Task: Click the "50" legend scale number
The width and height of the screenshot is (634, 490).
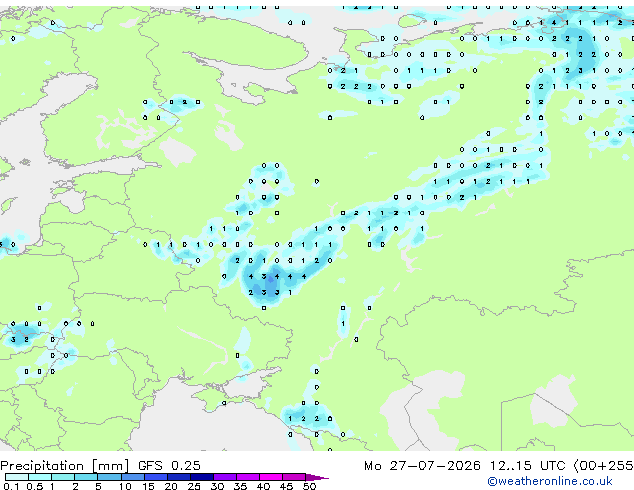Action: tap(309, 486)
